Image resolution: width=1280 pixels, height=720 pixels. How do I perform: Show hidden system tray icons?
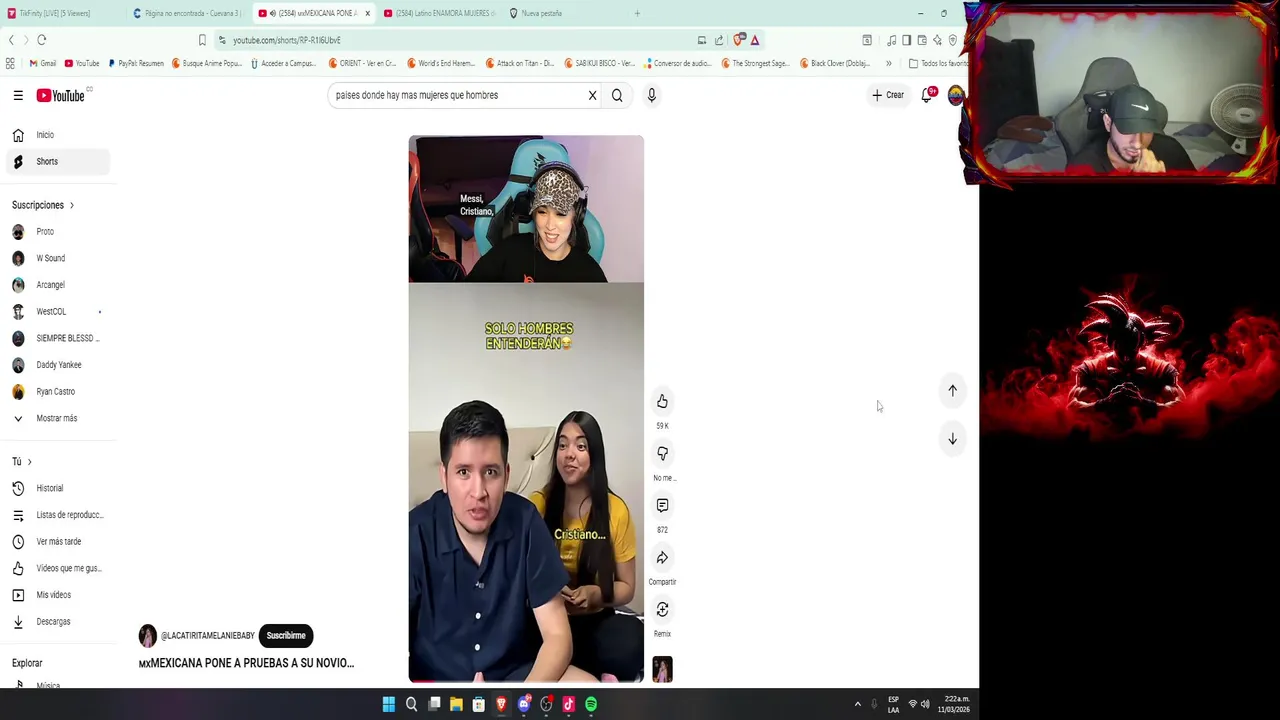click(x=857, y=704)
